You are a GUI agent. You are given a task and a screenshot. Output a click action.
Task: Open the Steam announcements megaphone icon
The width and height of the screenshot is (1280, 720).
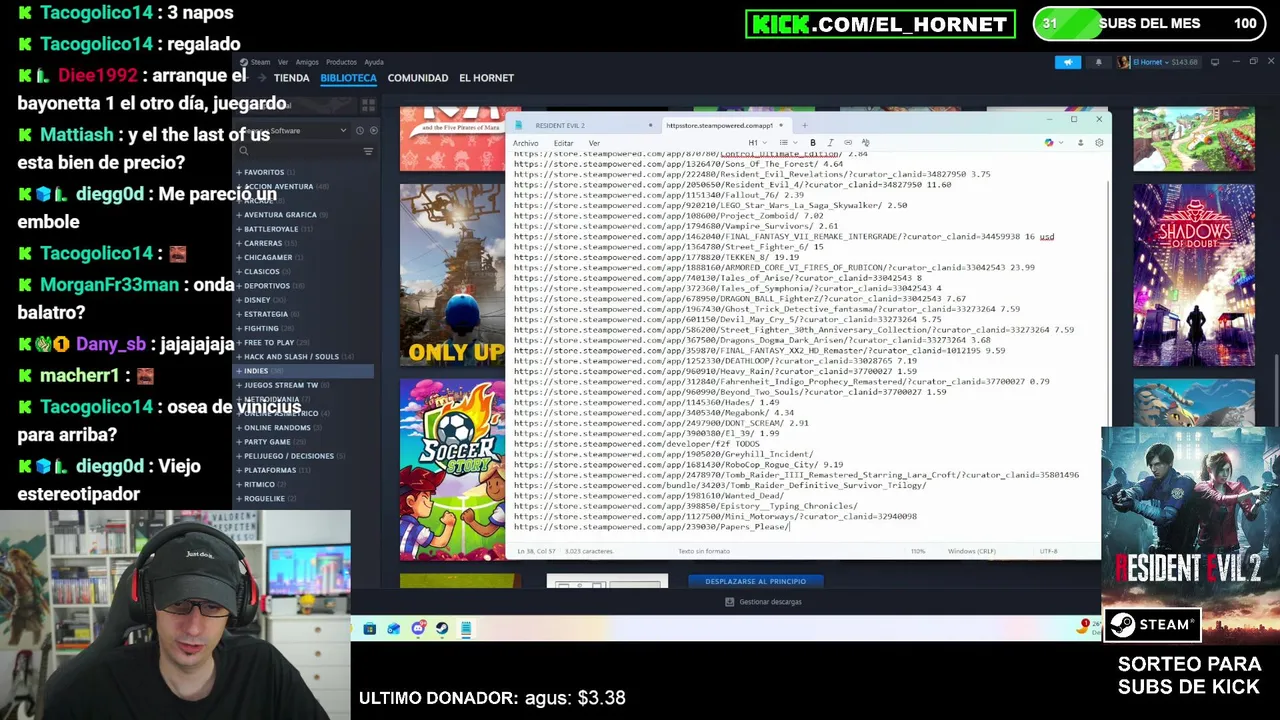(x=1067, y=62)
